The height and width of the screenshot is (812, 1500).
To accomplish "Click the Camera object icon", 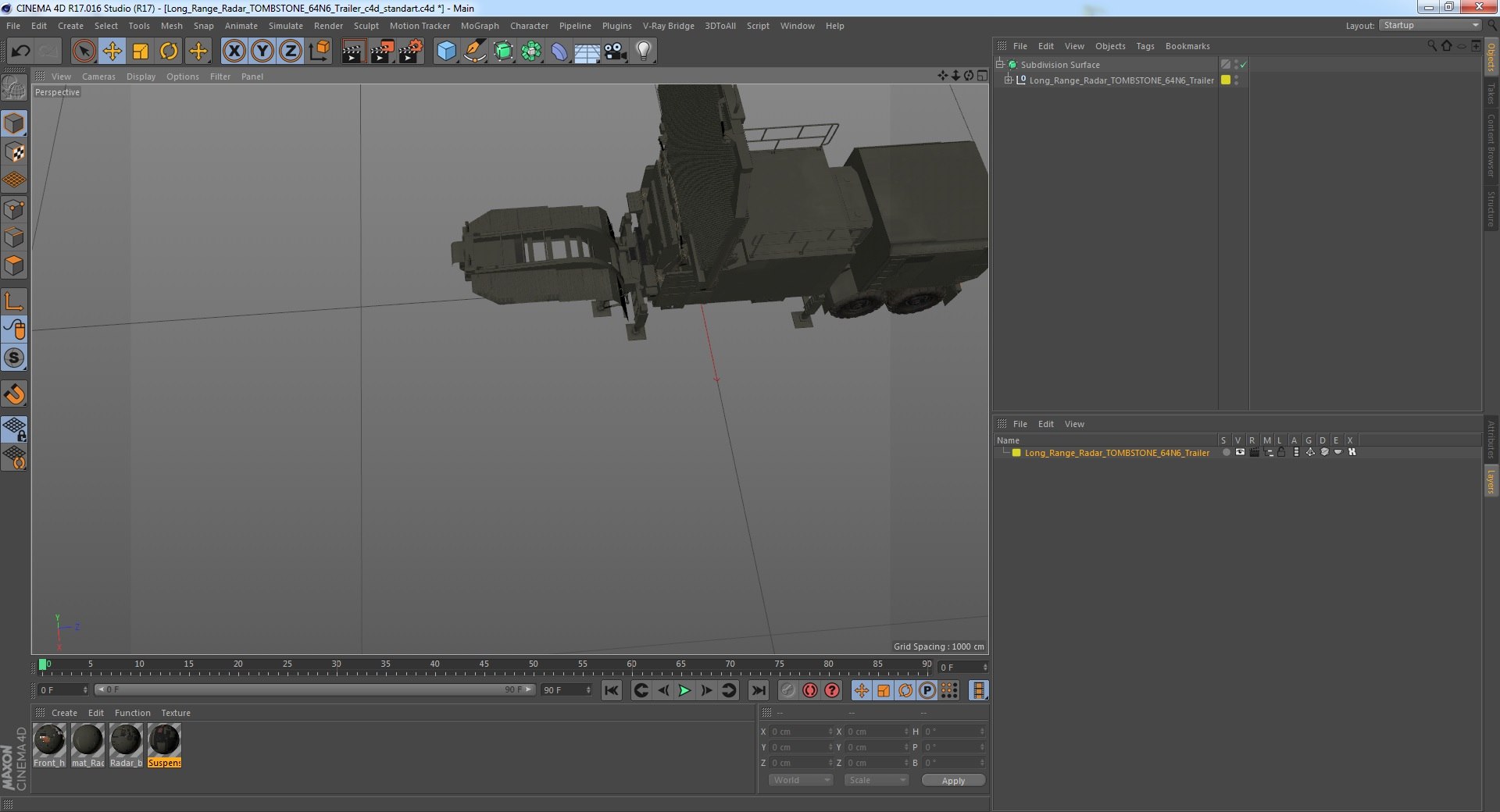I will (x=615, y=52).
